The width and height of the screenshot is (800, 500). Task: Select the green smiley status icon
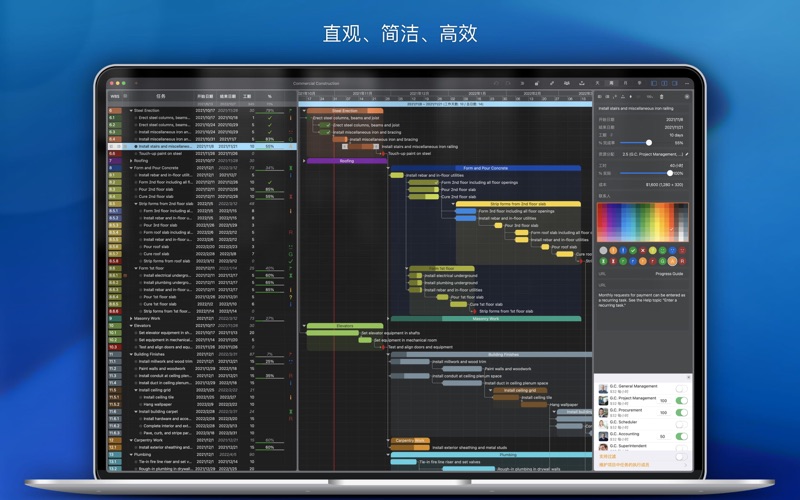point(662,251)
